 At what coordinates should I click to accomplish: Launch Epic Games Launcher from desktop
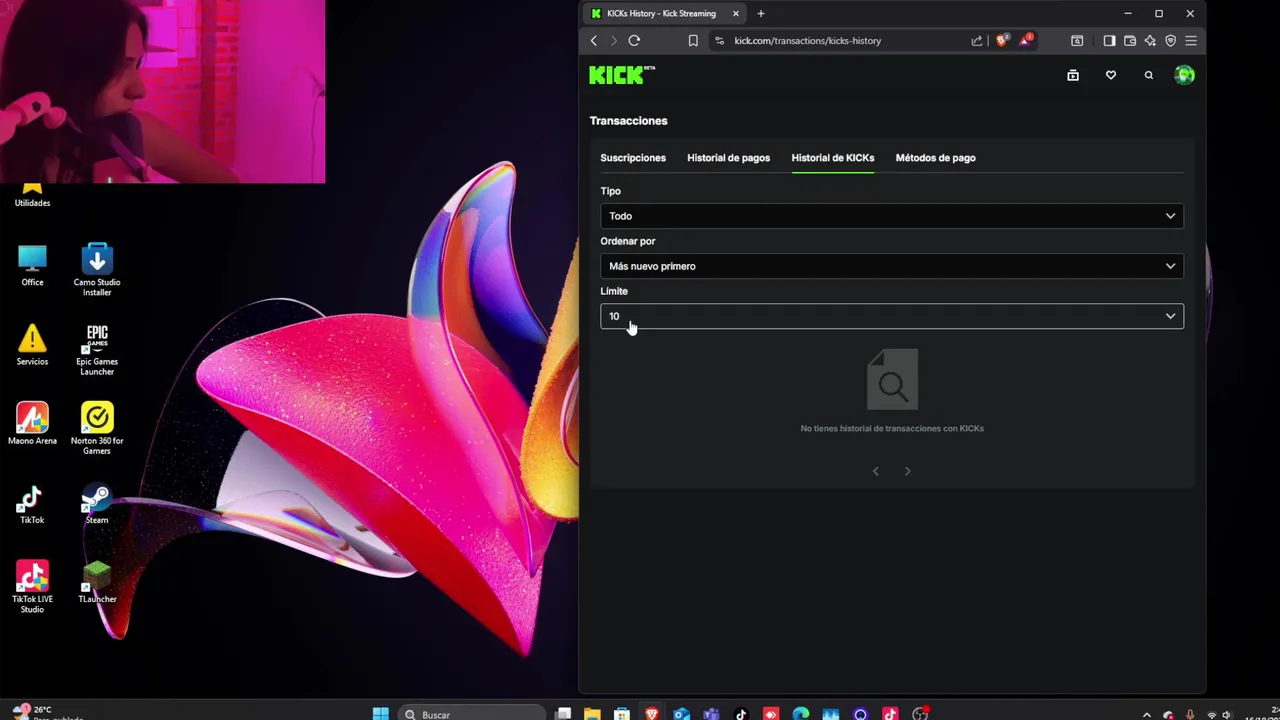[x=97, y=349]
